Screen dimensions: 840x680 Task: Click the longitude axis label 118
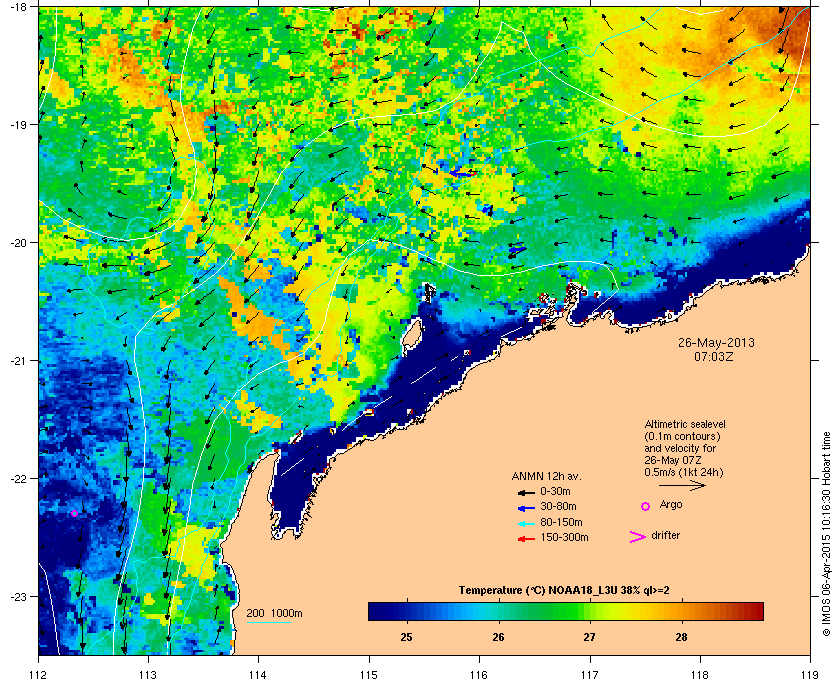click(x=700, y=674)
